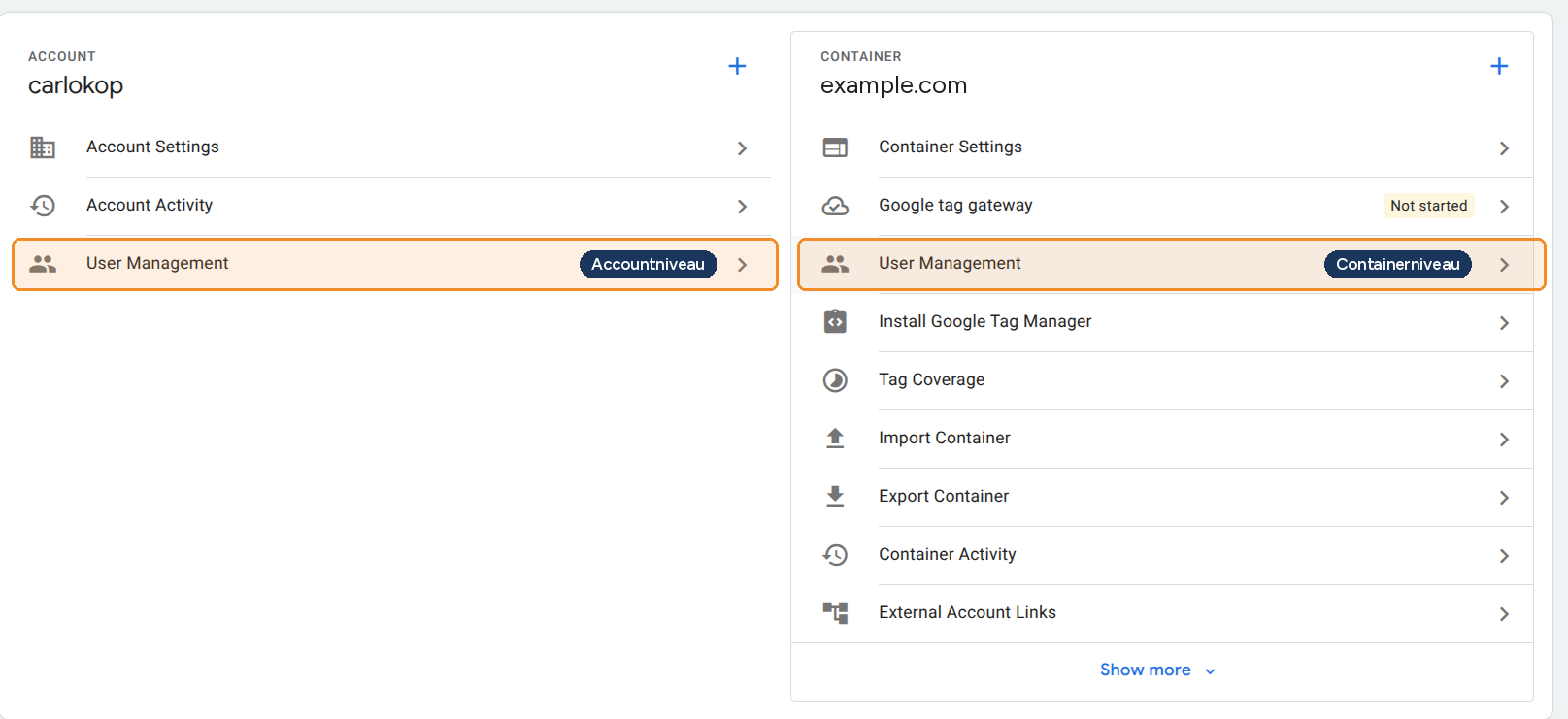
Task: Click the Container Settings window icon
Action: 835,147
